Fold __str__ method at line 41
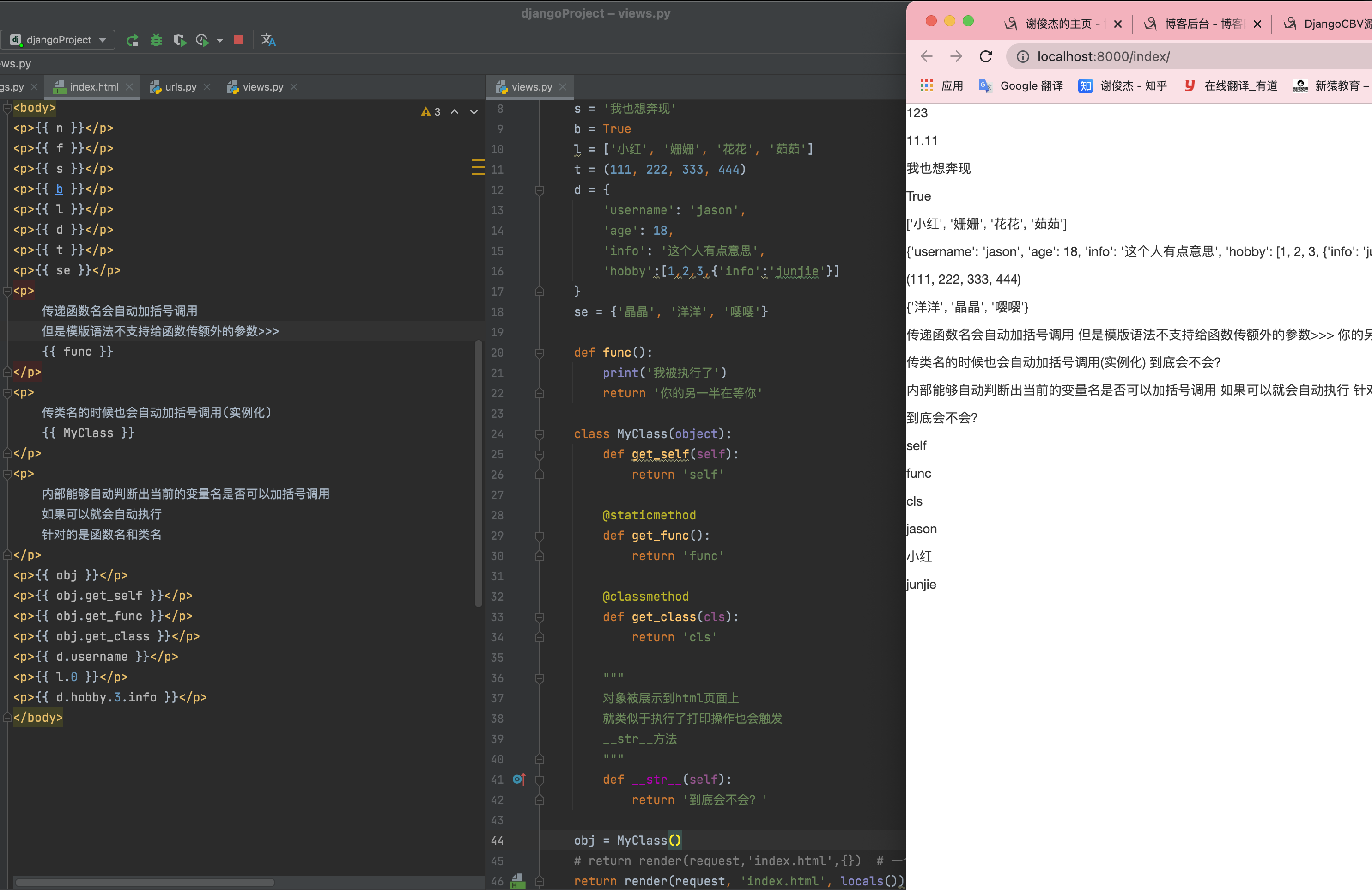The height and width of the screenshot is (890, 1372). 540,780
